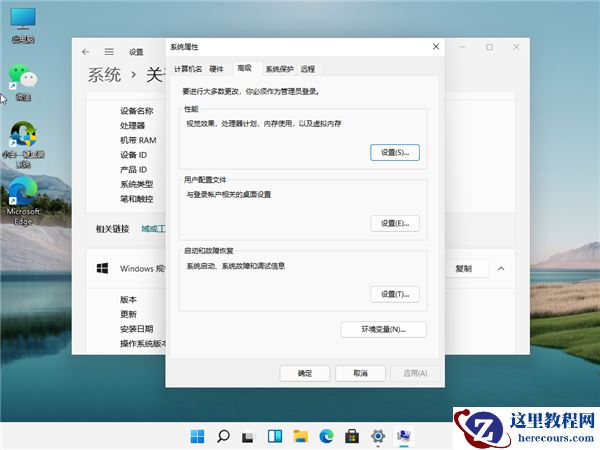Go back with Settings arrow button
Screen dimensions: 600x450
click(x=86, y=52)
